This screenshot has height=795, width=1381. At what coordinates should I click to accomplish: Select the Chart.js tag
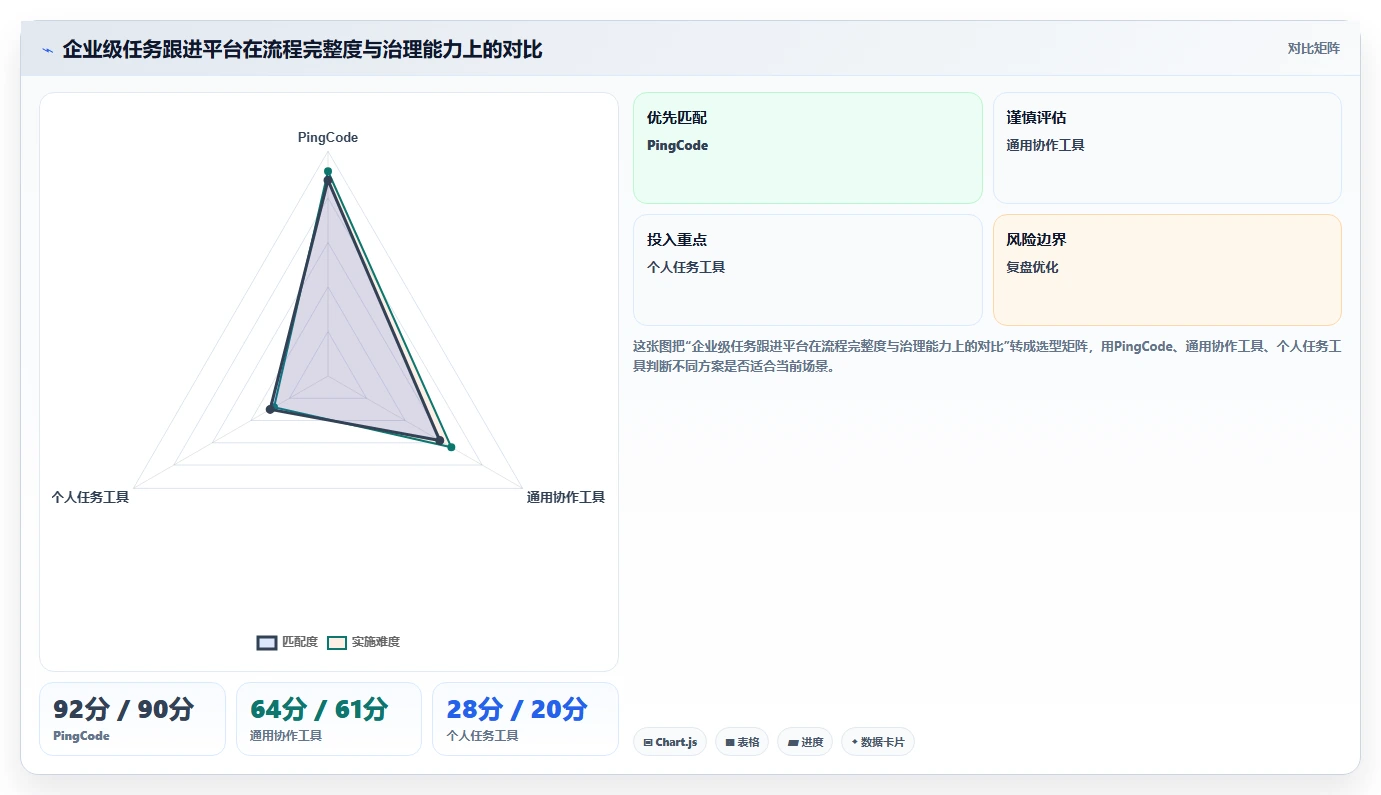click(670, 742)
